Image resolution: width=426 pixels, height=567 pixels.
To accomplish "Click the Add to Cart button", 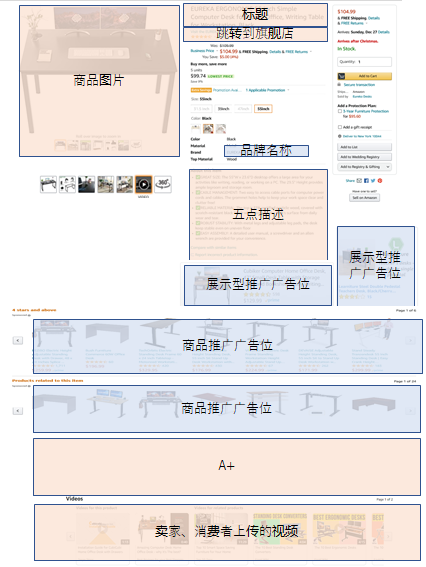I will (x=365, y=76).
